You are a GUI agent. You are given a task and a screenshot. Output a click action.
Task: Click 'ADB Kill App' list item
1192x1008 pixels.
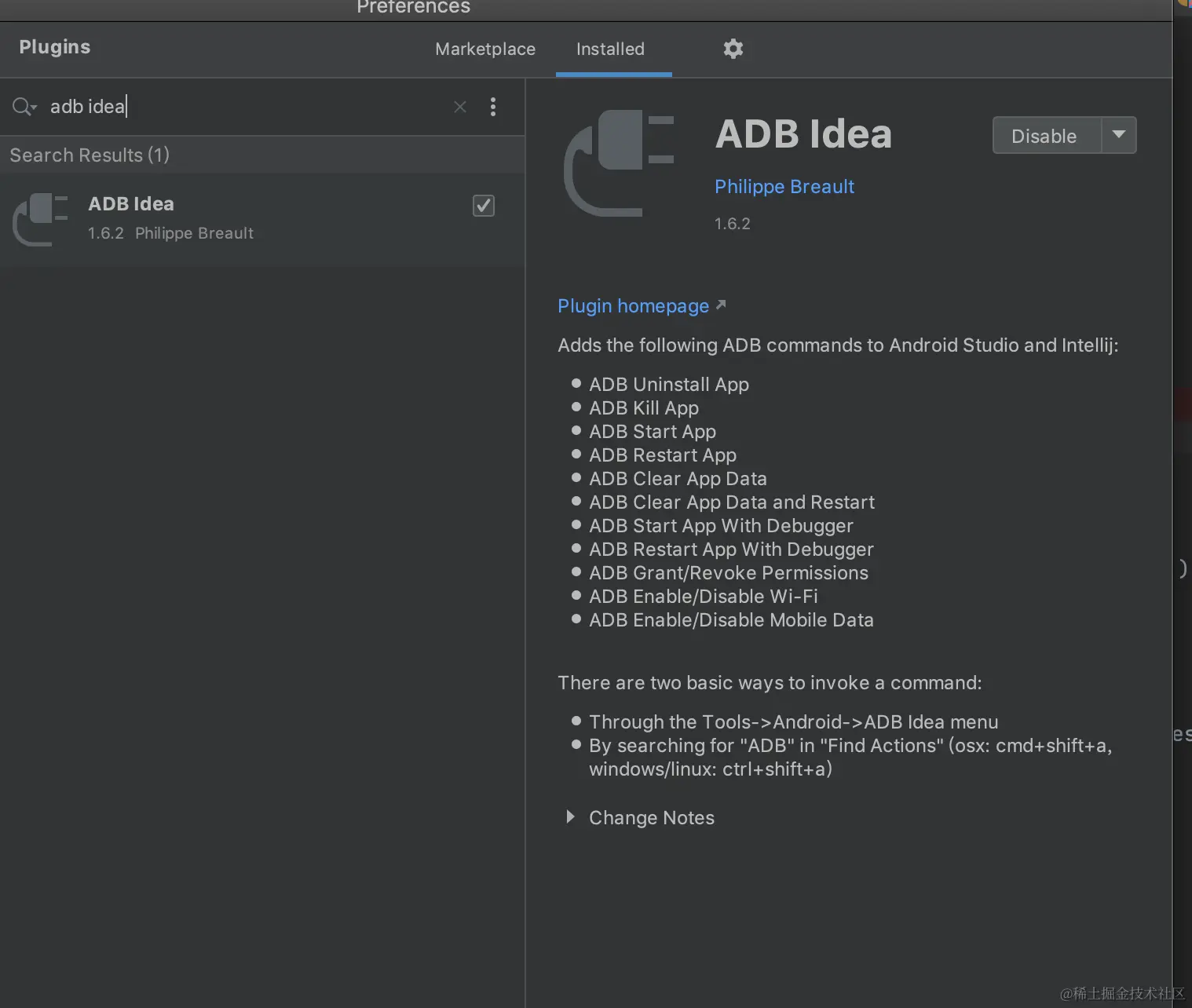pos(644,408)
